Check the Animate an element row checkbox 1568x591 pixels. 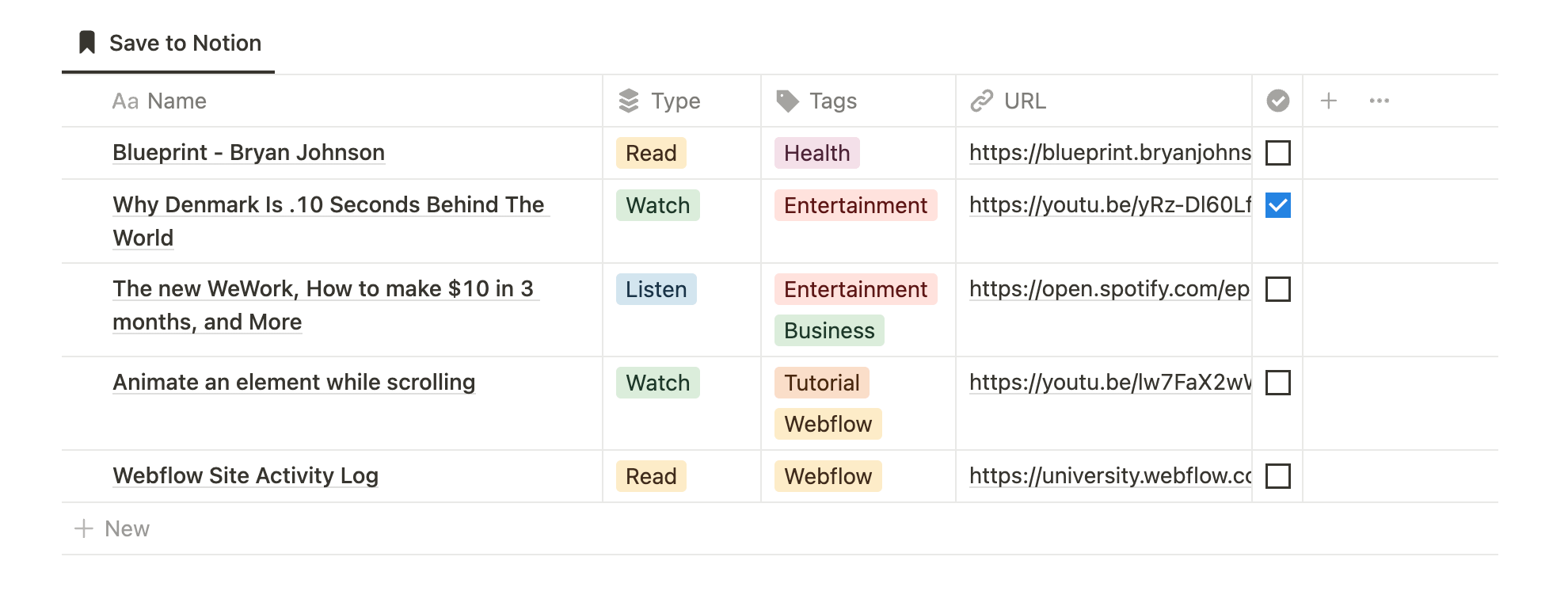(1278, 383)
